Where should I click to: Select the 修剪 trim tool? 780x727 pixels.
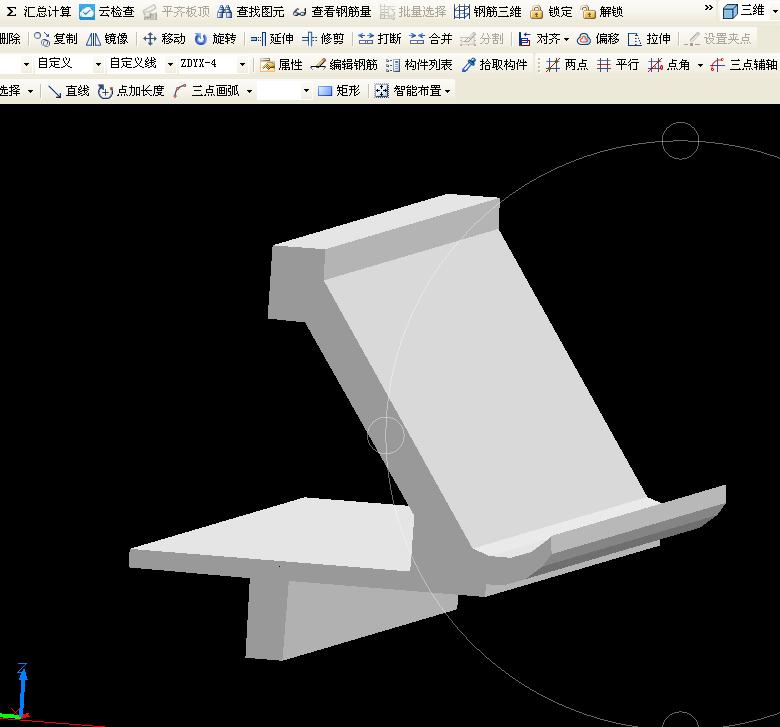(x=323, y=38)
